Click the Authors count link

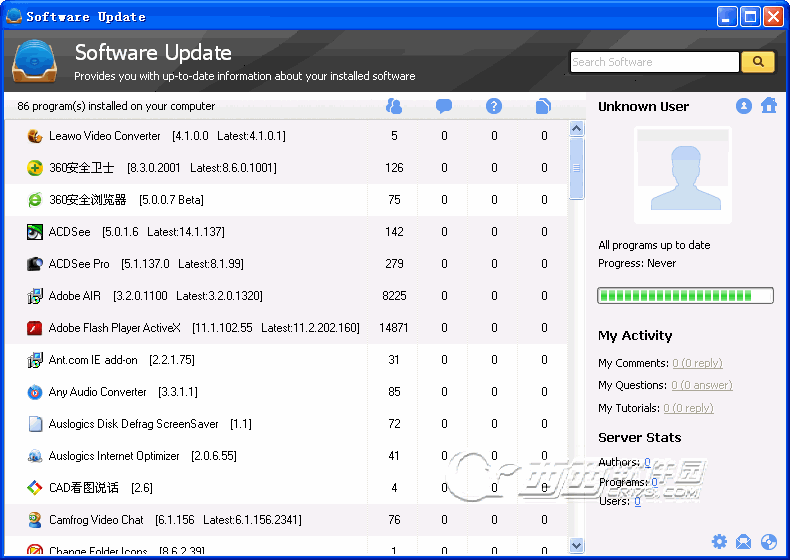tap(647, 462)
